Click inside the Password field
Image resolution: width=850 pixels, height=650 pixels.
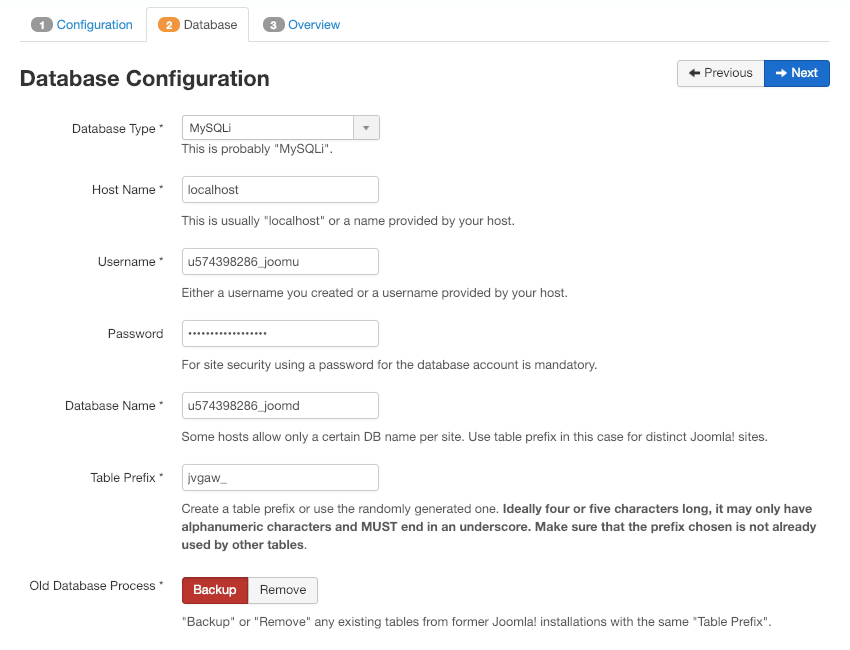[279, 333]
